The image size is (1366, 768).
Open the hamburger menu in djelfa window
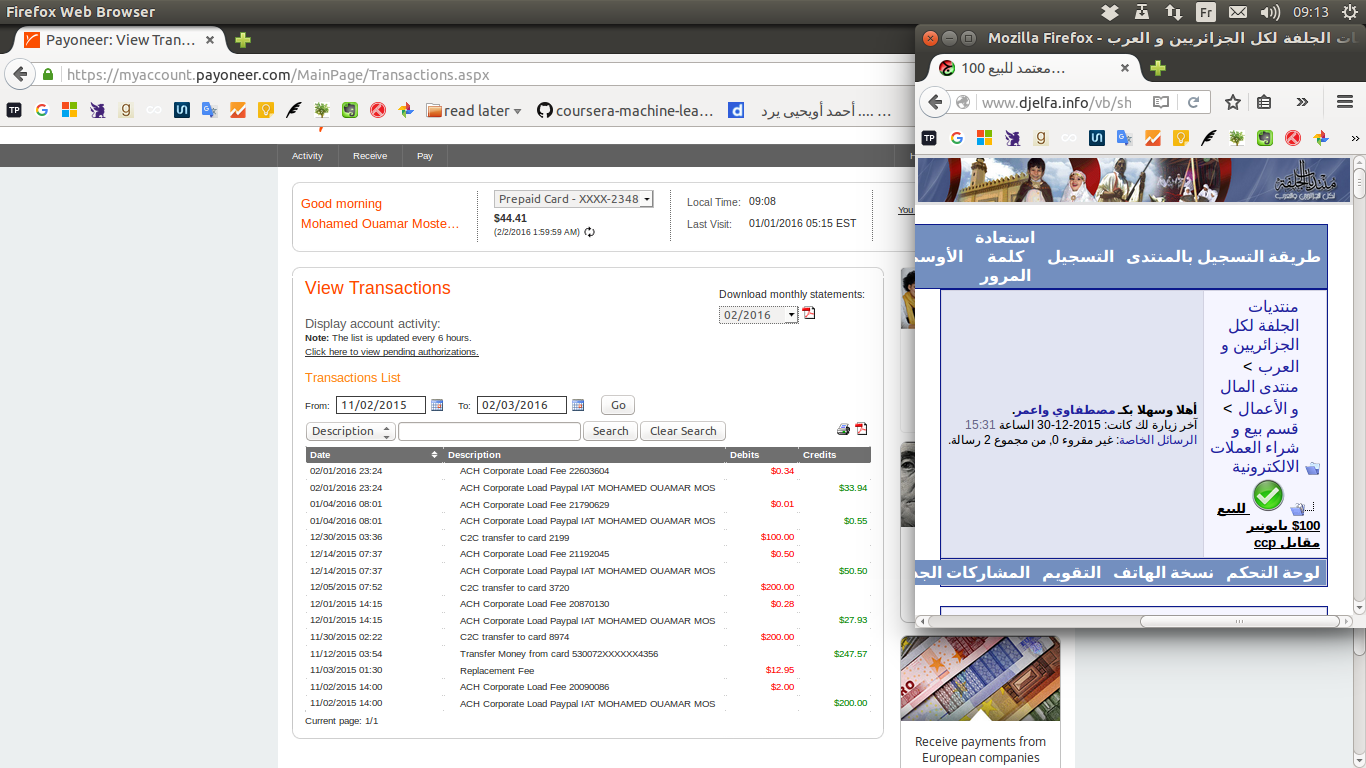pyautogui.click(x=1345, y=102)
